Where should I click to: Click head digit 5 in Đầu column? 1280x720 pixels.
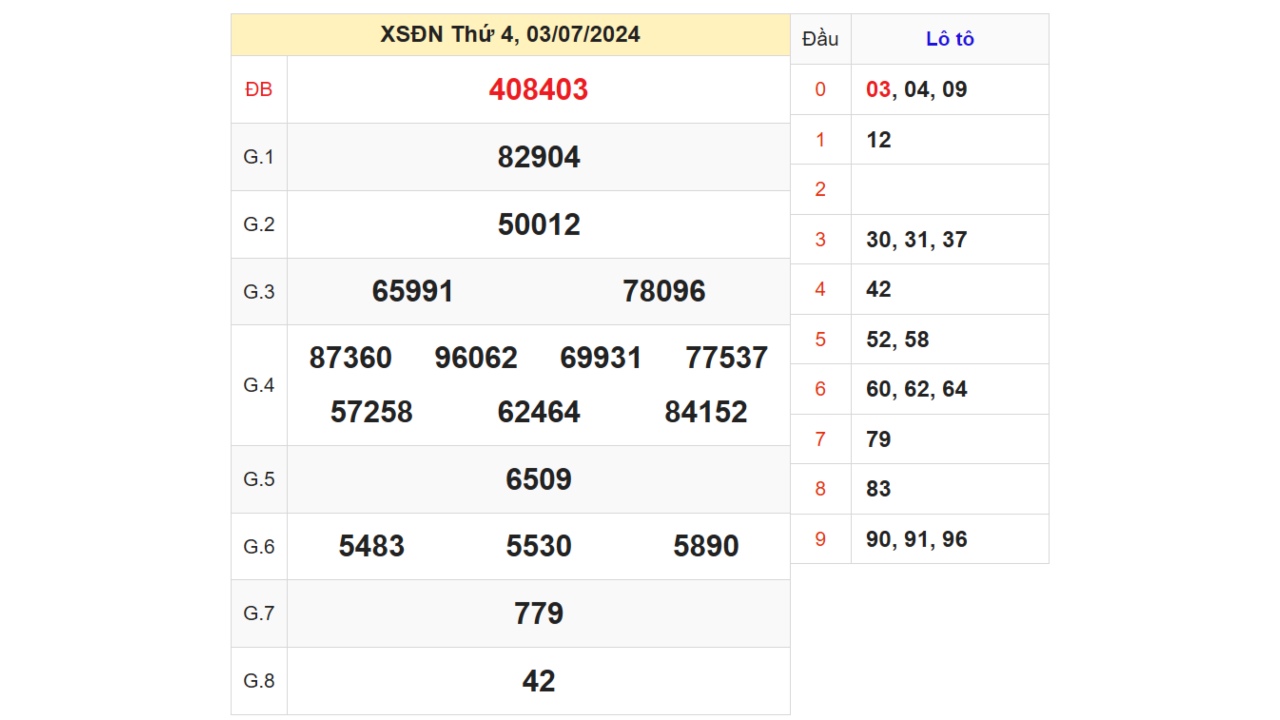pyautogui.click(x=820, y=340)
